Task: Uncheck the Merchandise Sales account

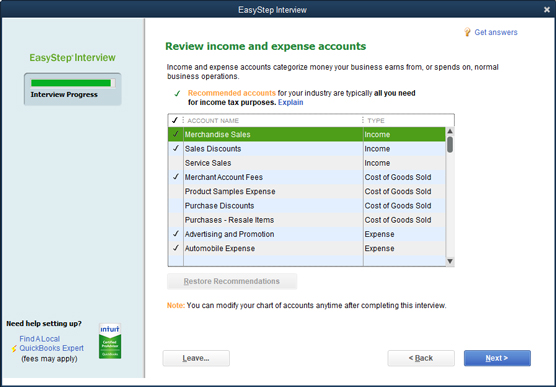Action: point(176,134)
